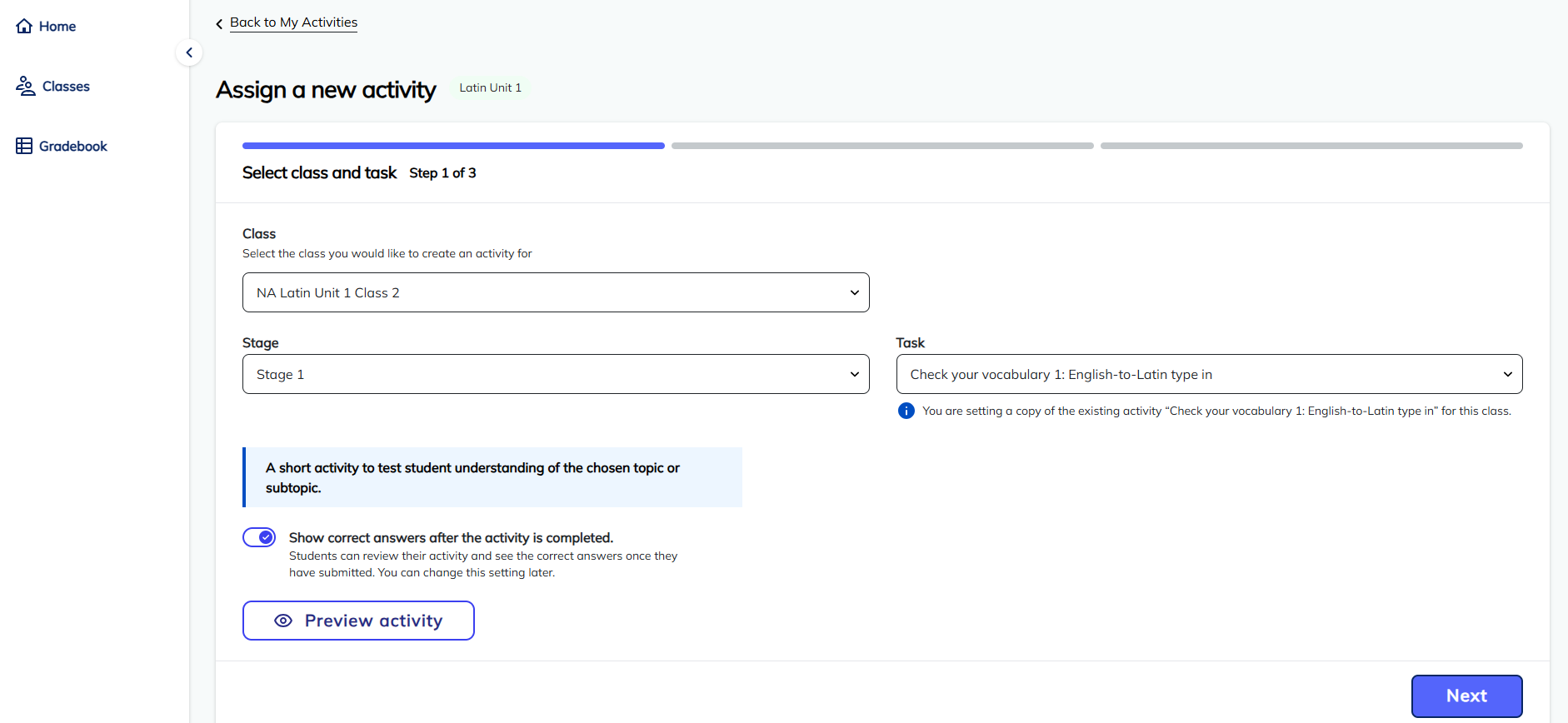
Task: Click the short activity description banner
Action: pyautogui.click(x=492, y=477)
